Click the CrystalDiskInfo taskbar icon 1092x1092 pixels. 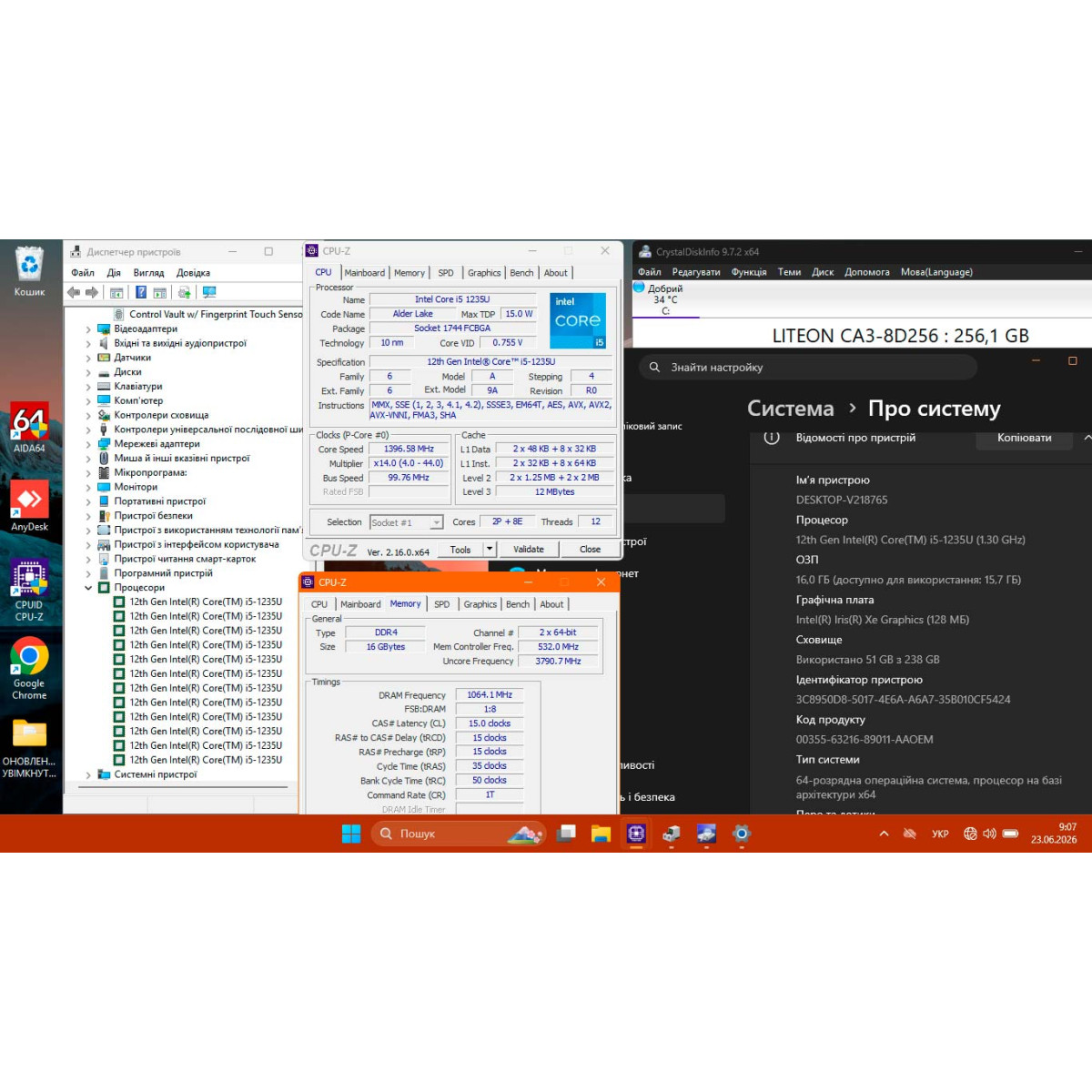[x=706, y=833]
